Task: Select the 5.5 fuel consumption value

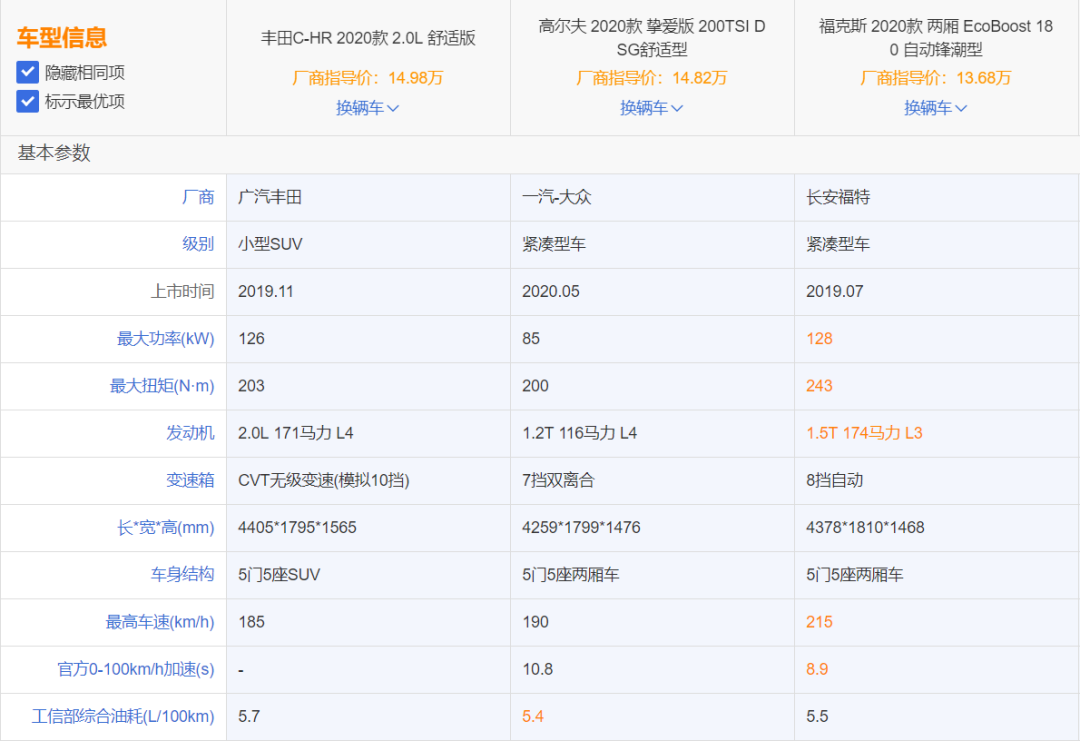Action: click(817, 717)
